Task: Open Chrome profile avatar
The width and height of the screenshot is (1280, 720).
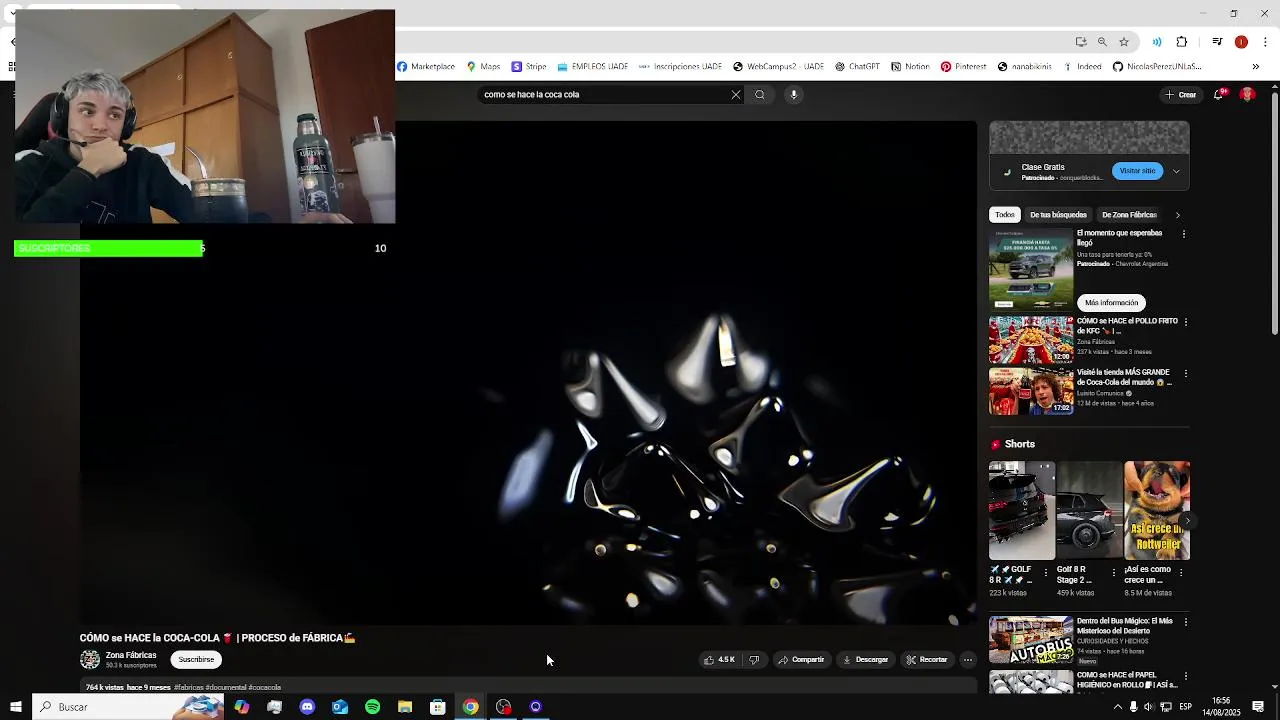Action: tap(1241, 42)
